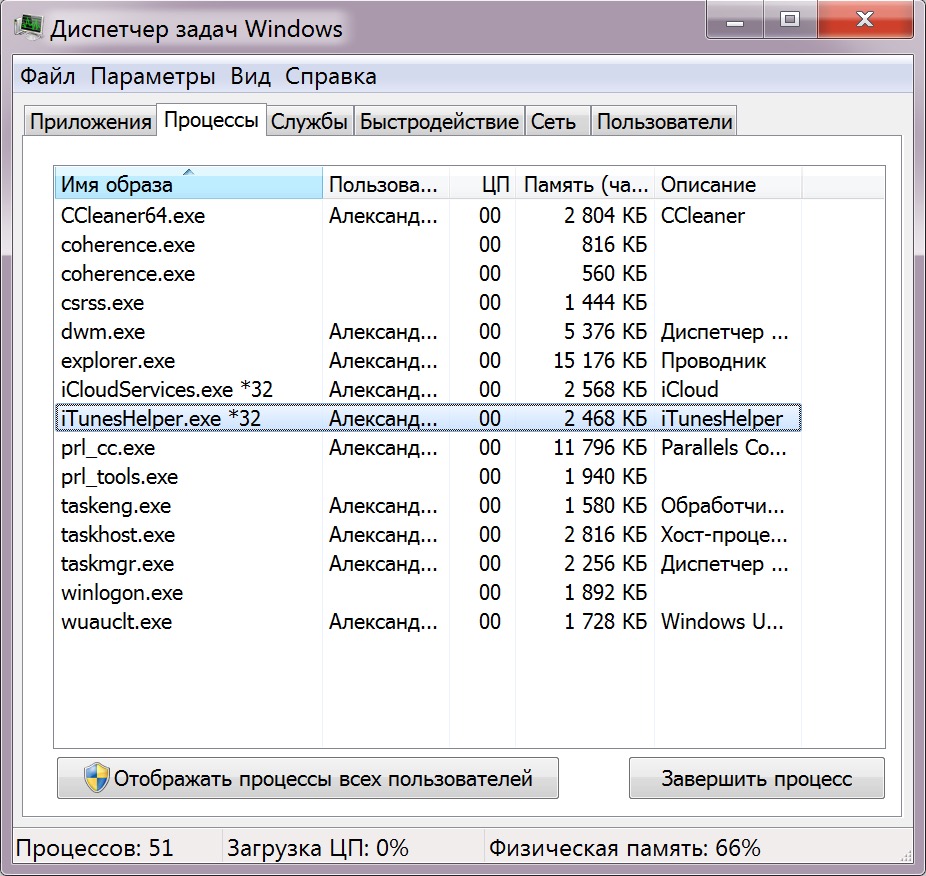The image size is (926, 876).
Task: Open the Параметры menu
Action: tap(153, 77)
